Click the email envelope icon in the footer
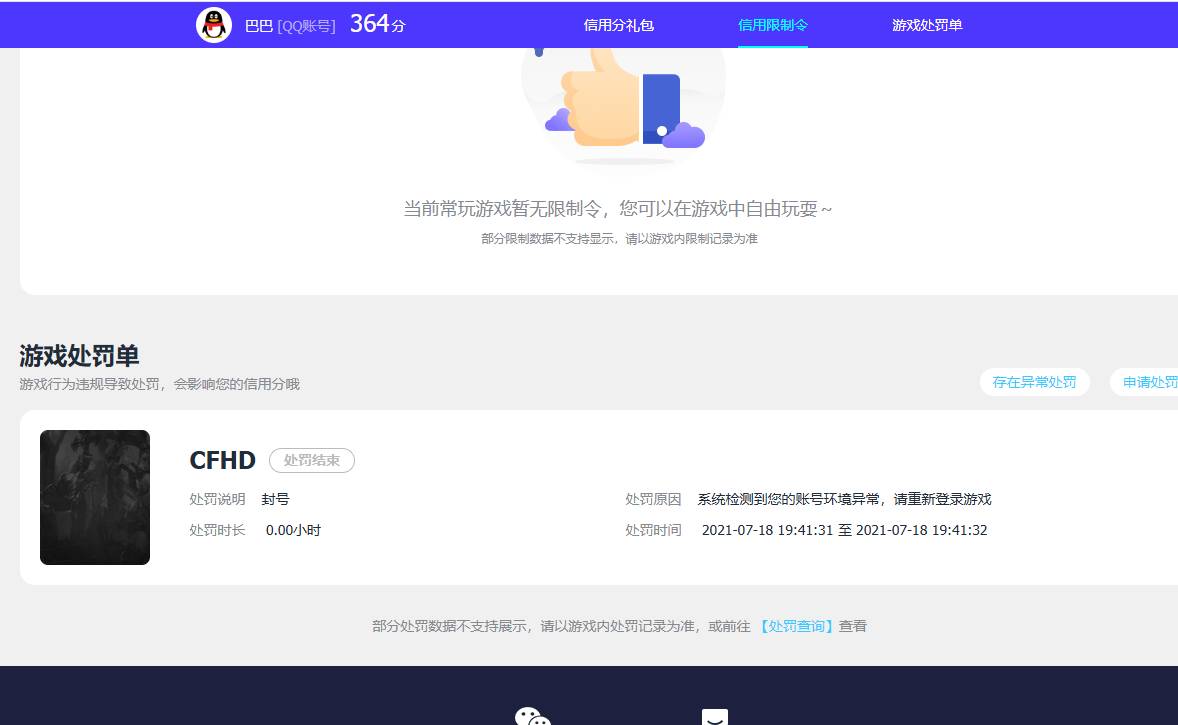This screenshot has width=1178, height=725. tap(713, 716)
